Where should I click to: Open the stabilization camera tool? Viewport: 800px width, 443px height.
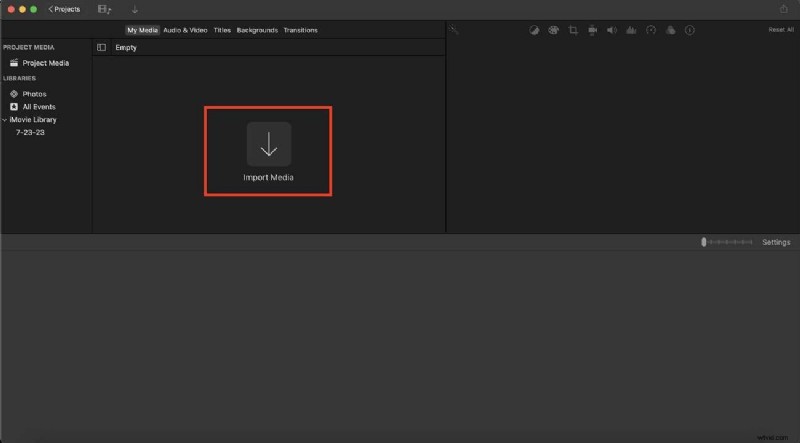(x=592, y=30)
